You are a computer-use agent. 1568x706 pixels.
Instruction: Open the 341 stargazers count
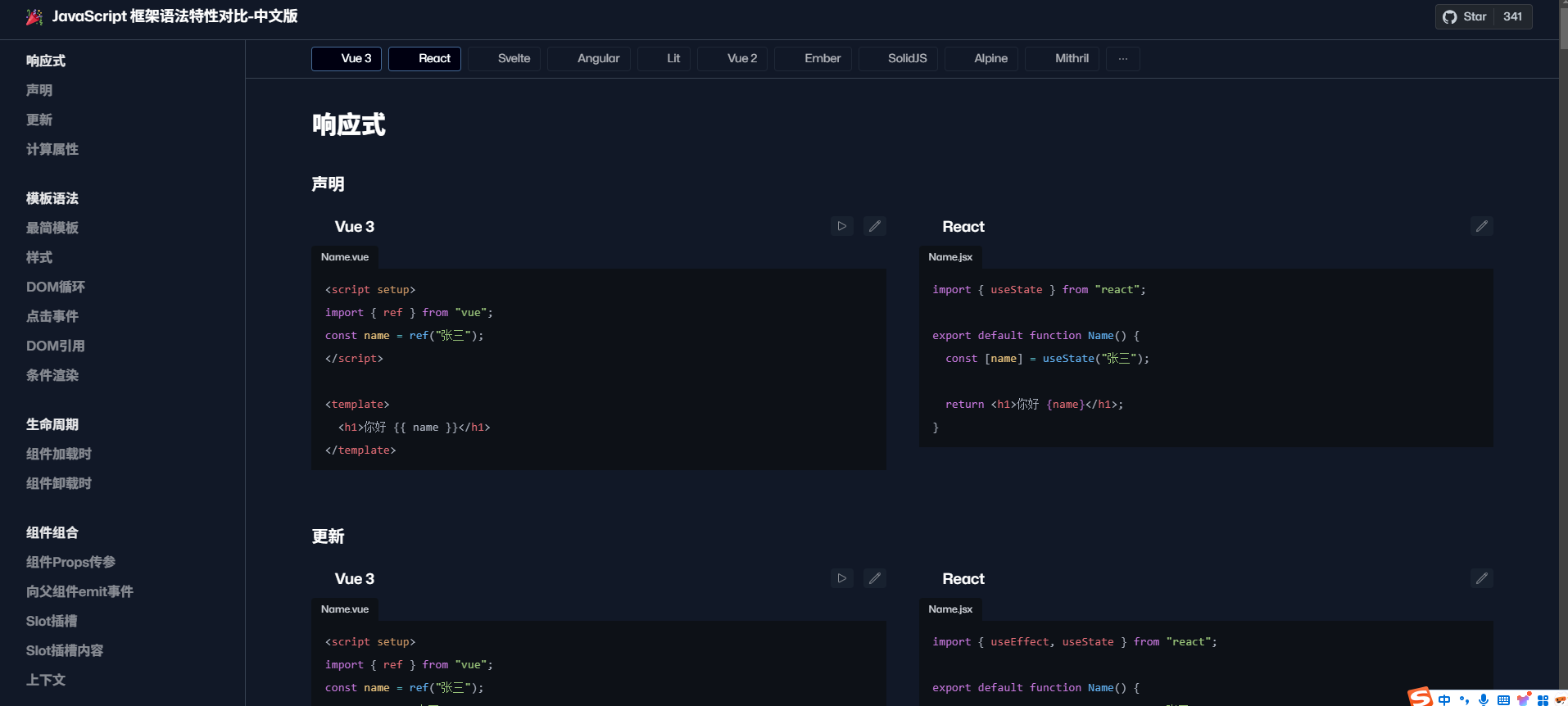(1513, 17)
